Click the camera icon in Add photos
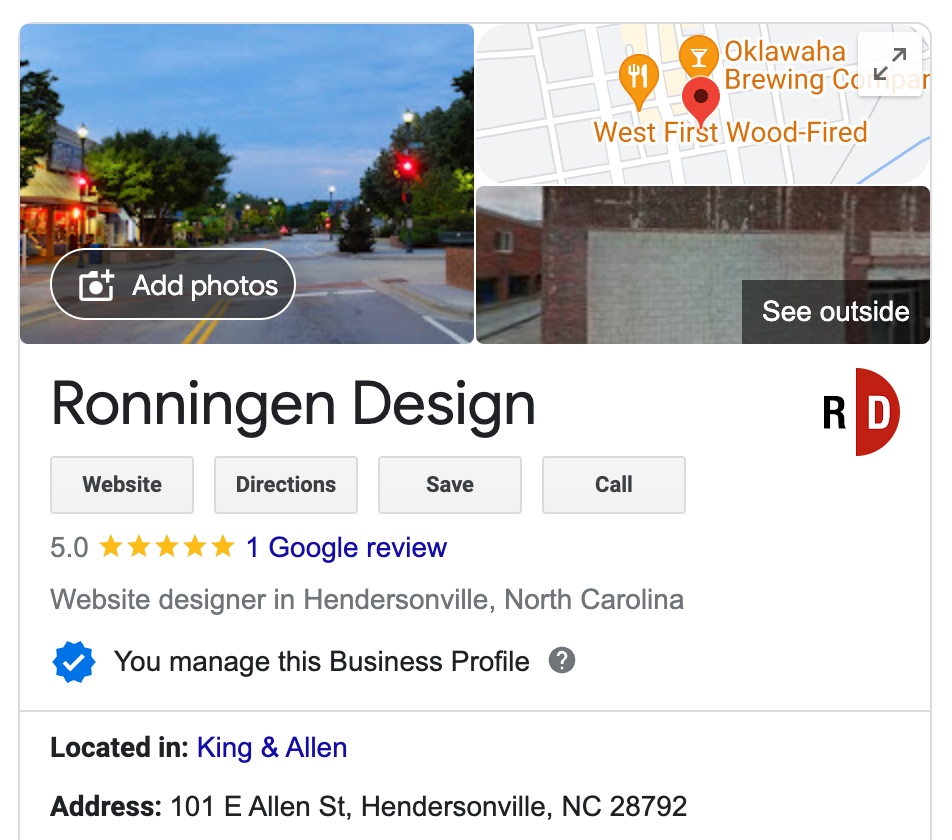 96,285
